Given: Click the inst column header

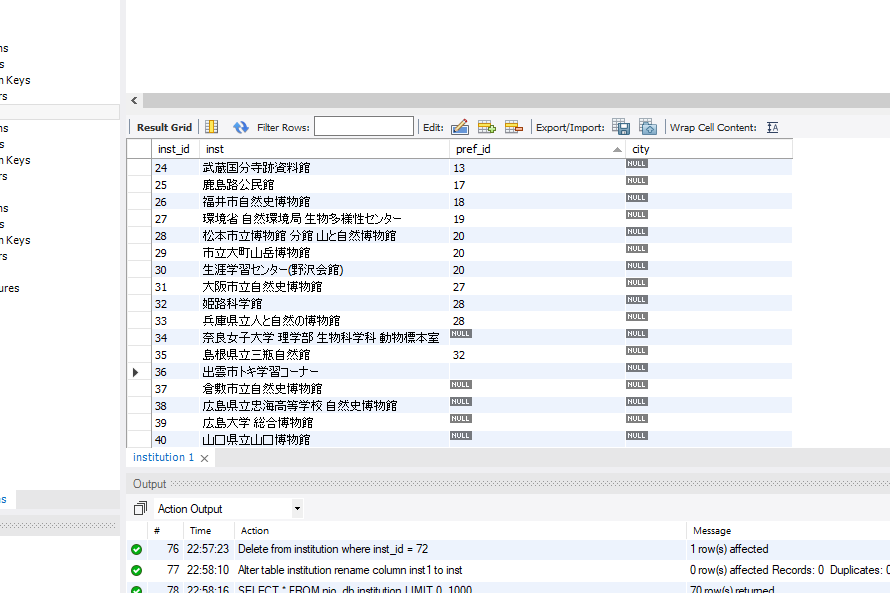Looking at the screenshot, I should point(324,149).
